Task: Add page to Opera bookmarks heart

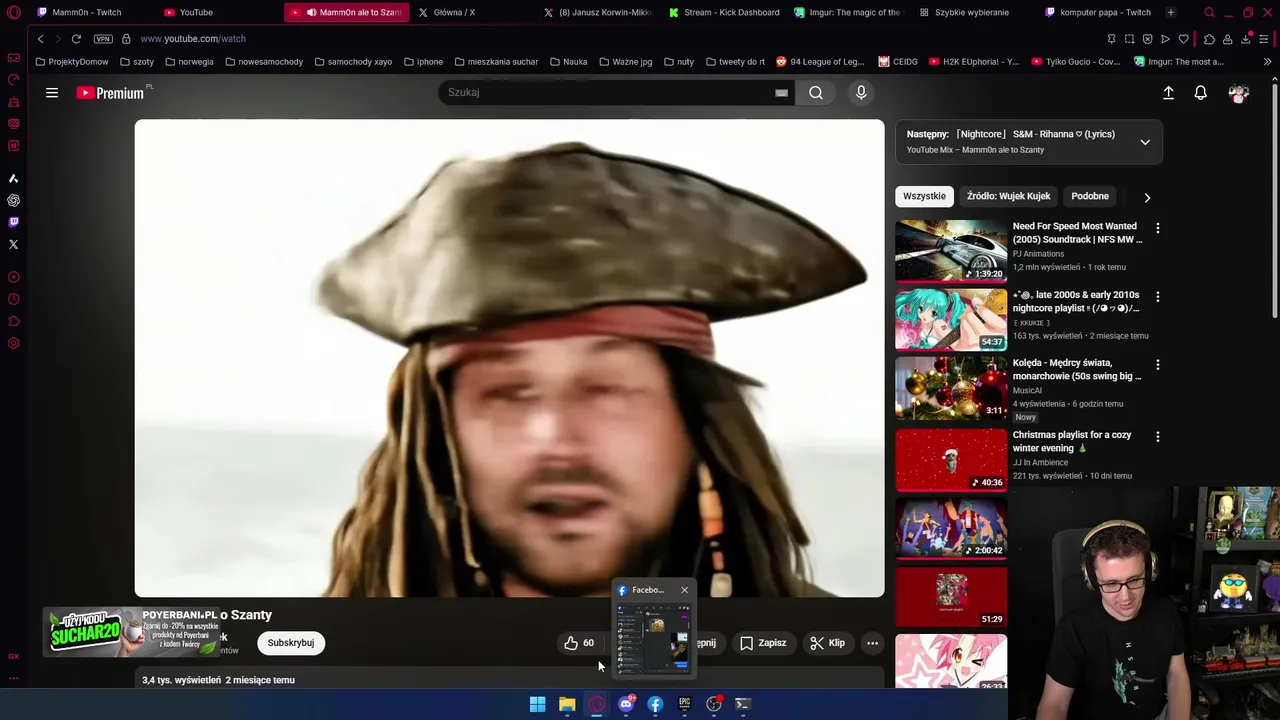Action: coord(1183,39)
